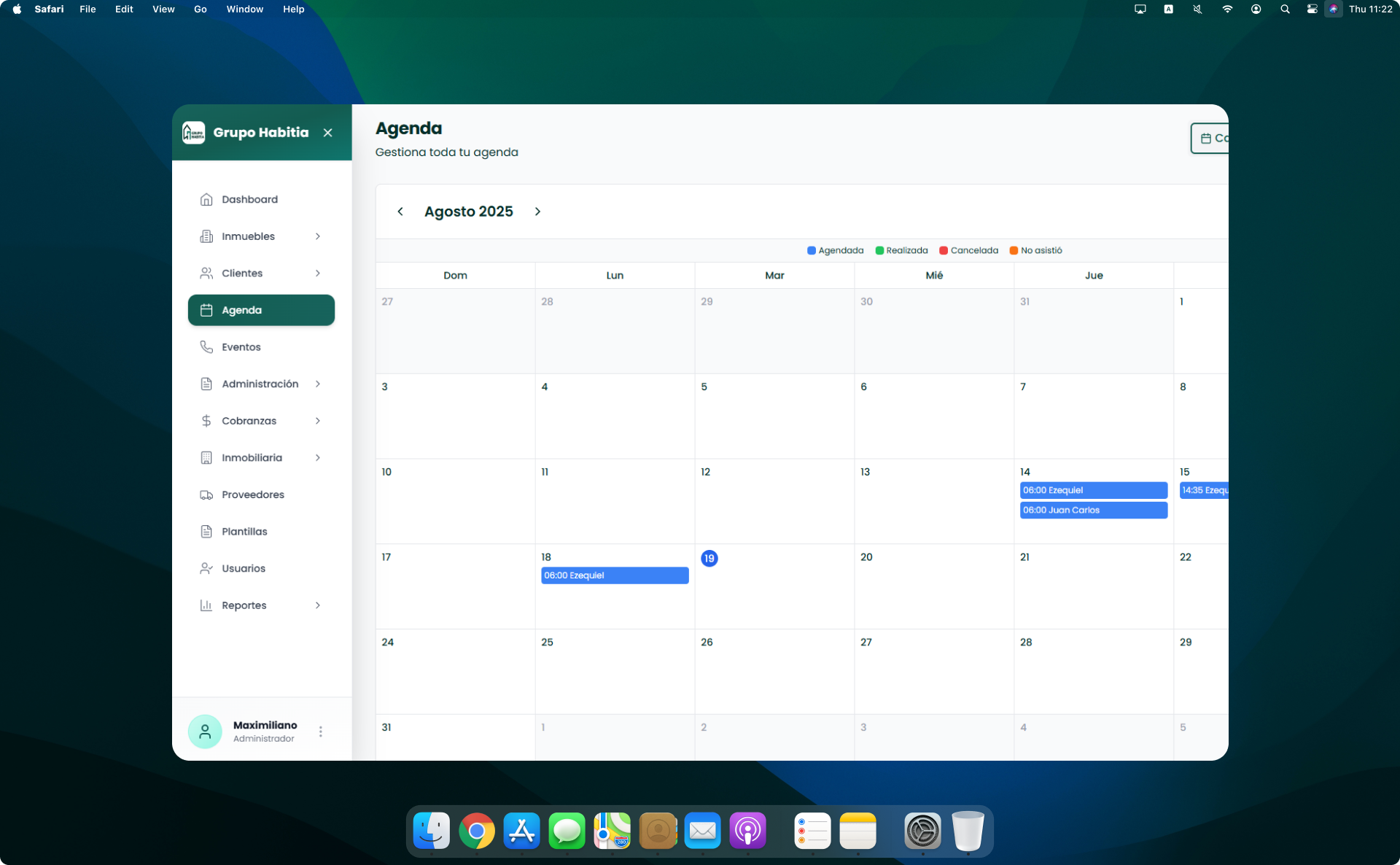Open Chrome from the dock

coord(477,831)
